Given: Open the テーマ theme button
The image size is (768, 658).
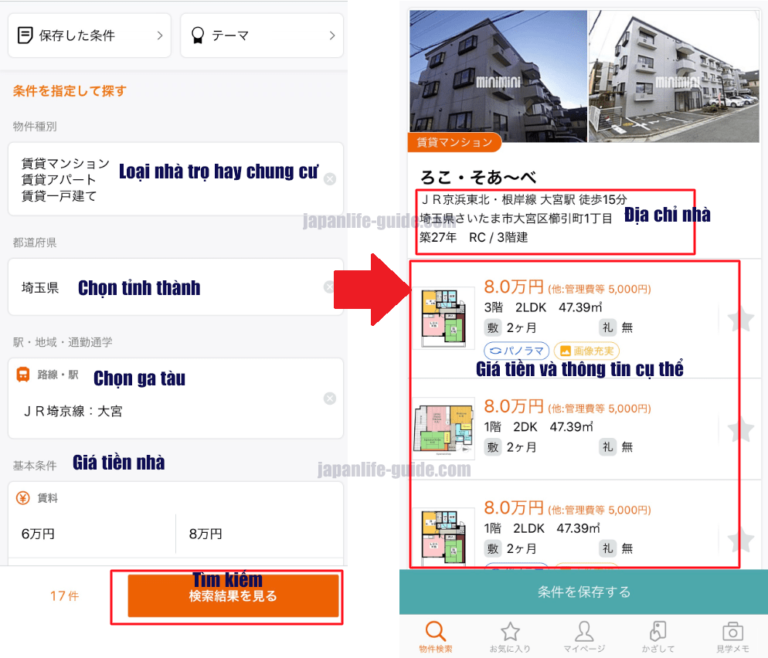Looking at the screenshot, I should [x=262, y=35].
